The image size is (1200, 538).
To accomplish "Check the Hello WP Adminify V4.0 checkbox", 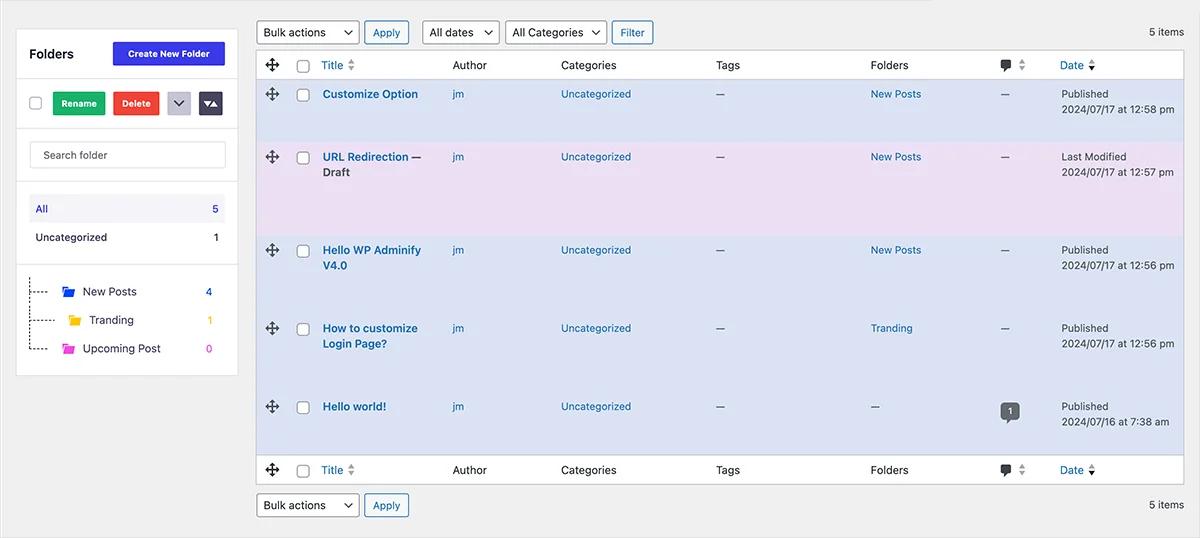I will (x=303, y=251).
